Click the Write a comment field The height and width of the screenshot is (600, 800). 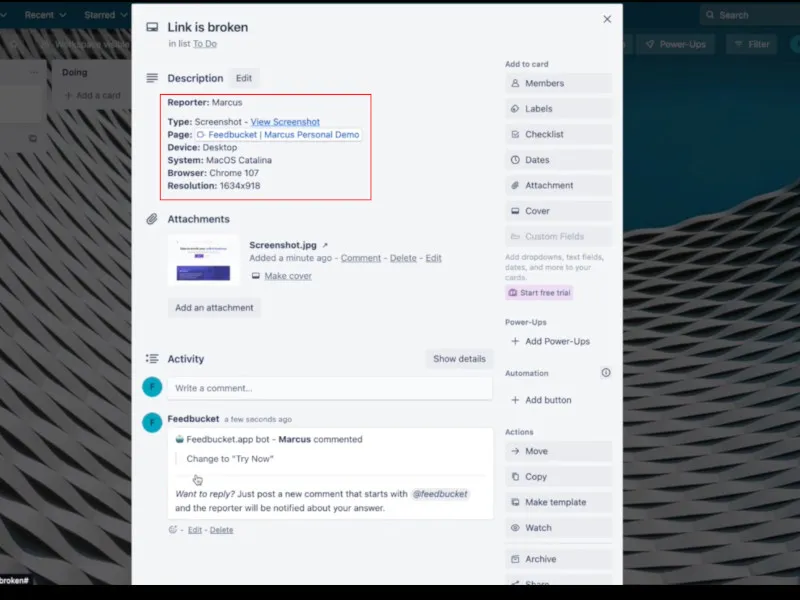[x=329, y=388]
